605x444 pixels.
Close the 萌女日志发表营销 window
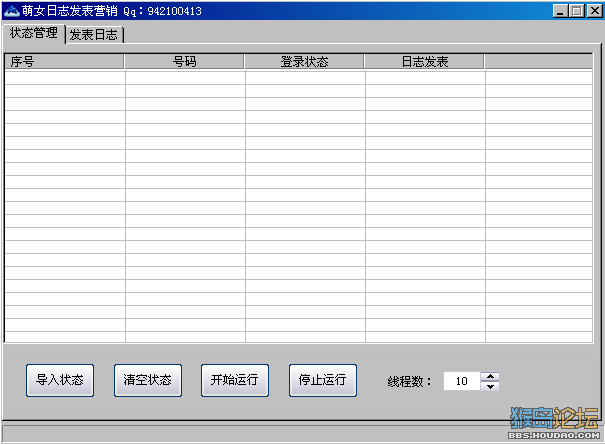pyautogui.click(x=594, y=11)
